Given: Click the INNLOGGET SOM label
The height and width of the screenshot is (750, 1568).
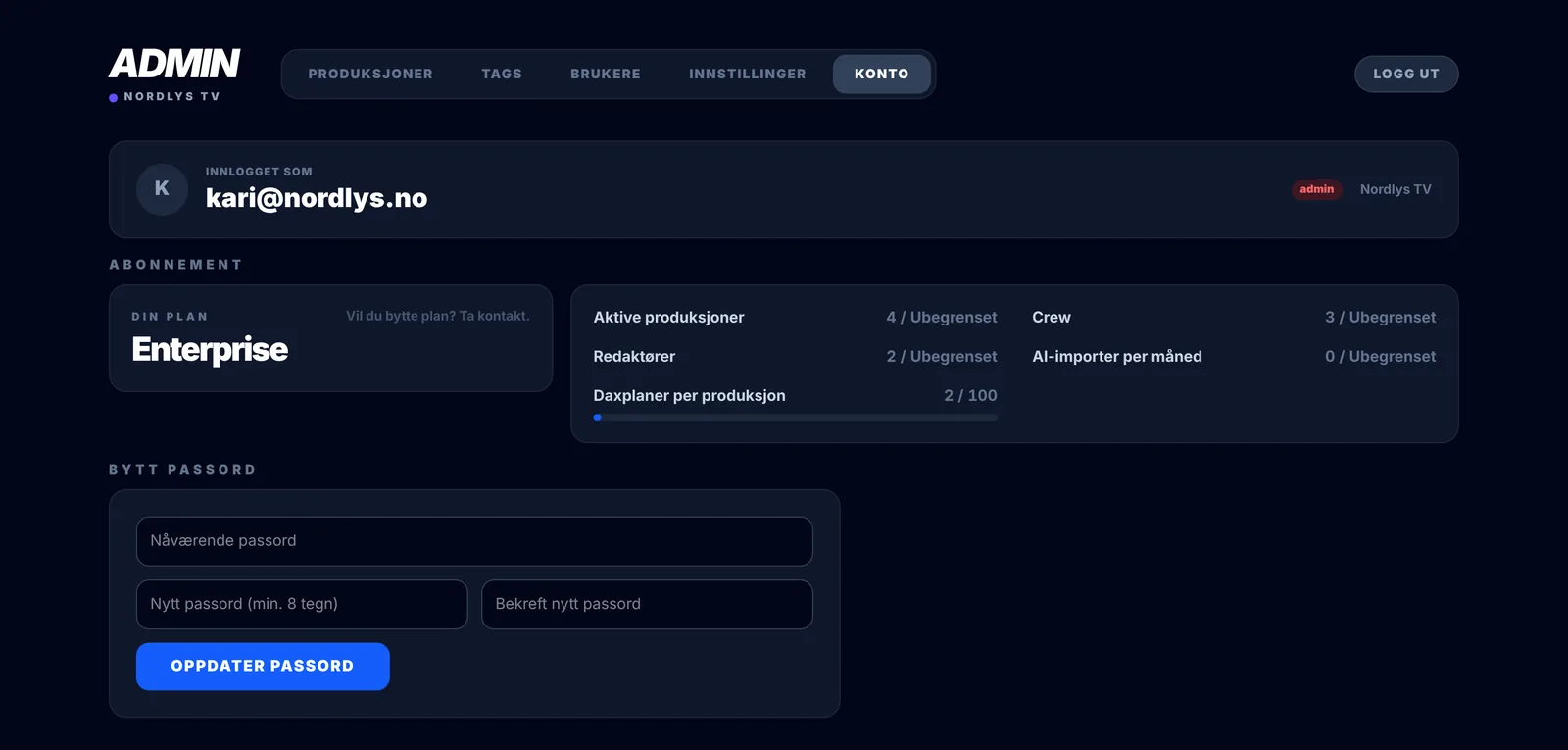Looking at the screenshot, I should [259, 172].
